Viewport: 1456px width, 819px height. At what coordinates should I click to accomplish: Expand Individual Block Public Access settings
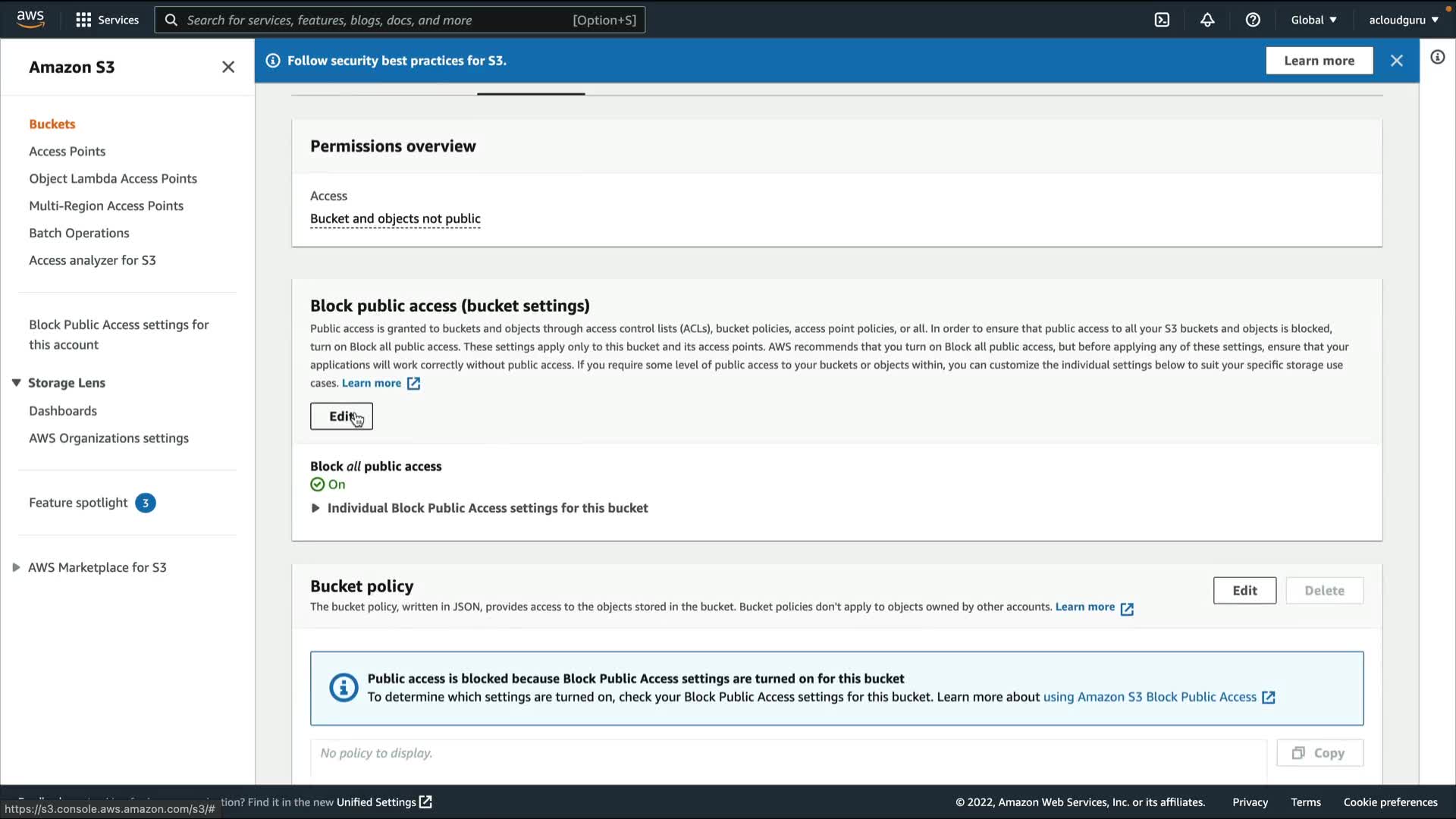tap(316, 508)
